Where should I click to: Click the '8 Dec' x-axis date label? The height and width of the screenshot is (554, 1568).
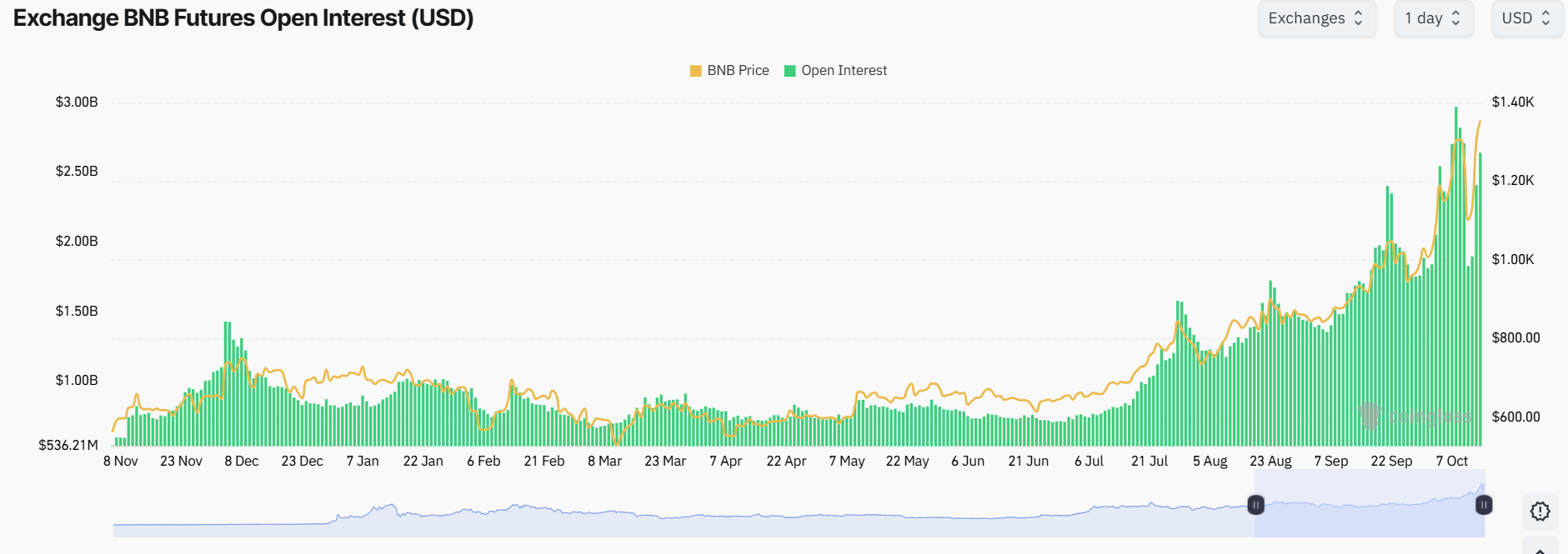242,462
